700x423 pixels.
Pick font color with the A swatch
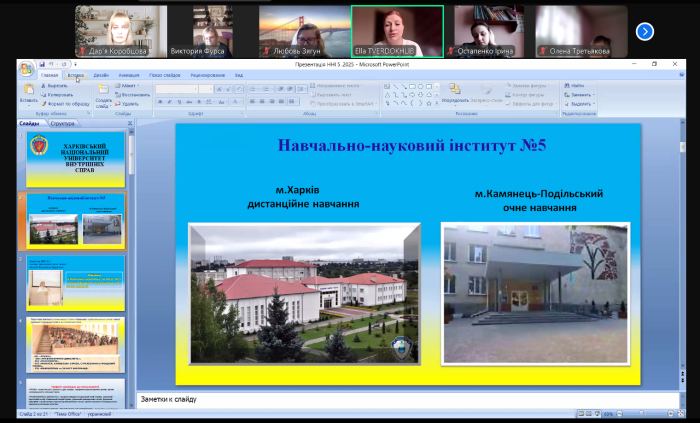point(236,102)
